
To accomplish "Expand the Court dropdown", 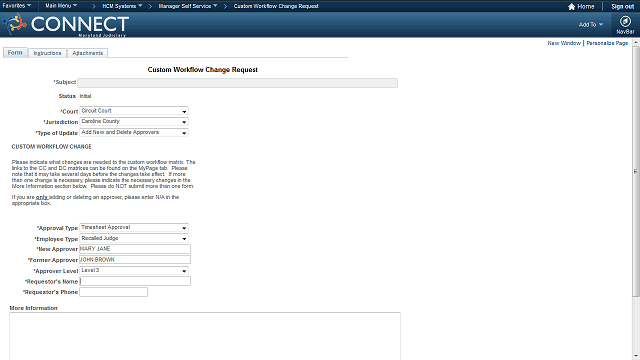I will [134, 111].
